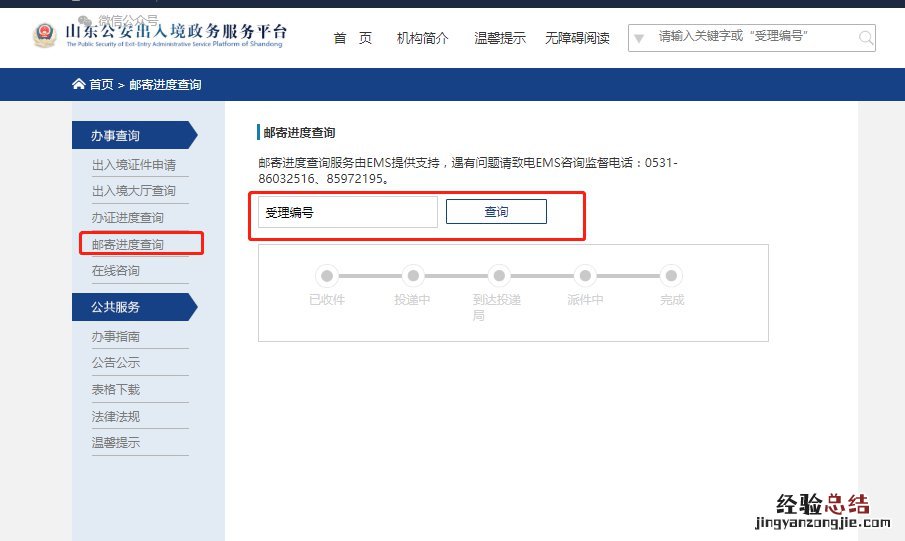Open 邮寄进度查询 sidebar link

pos(128,244)
